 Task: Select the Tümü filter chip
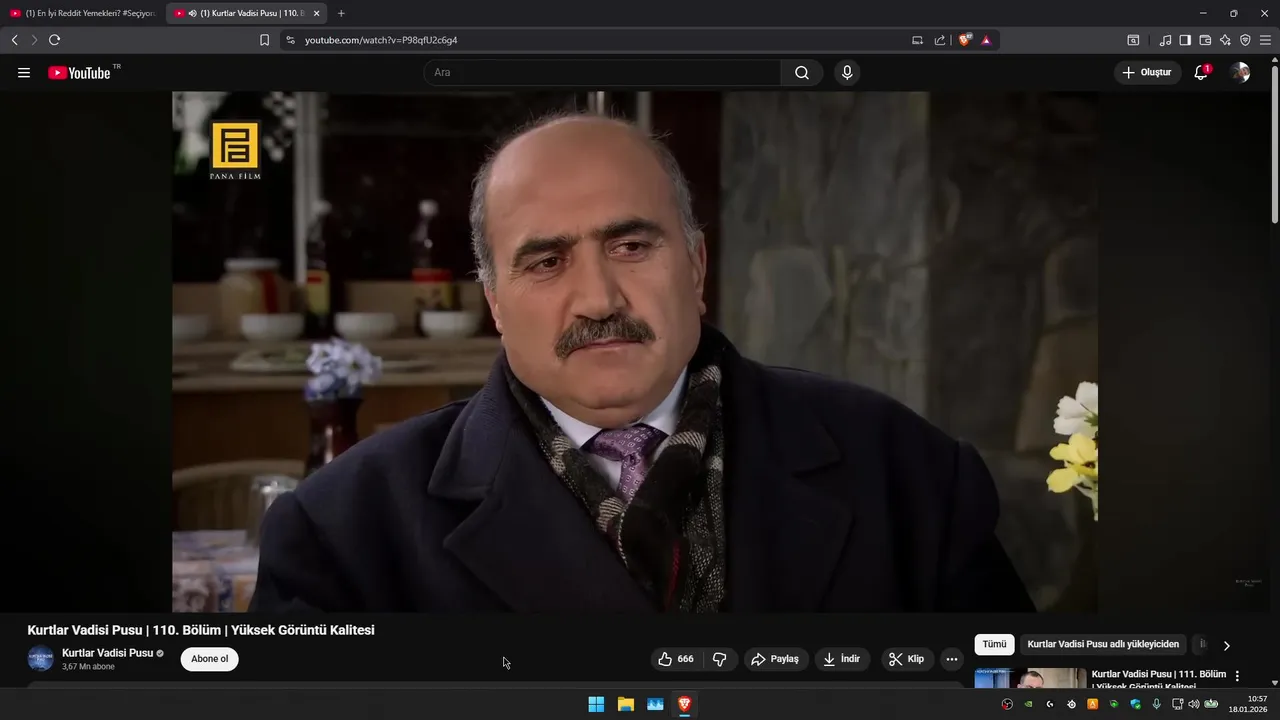click(994, 645)
